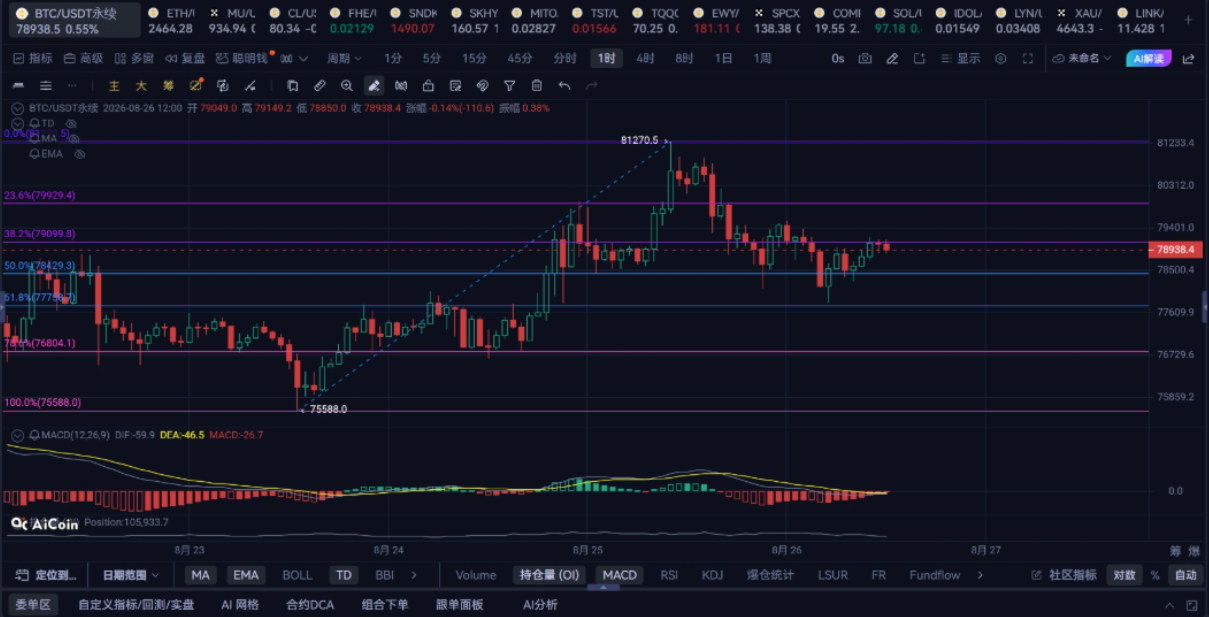Select the 分时 timeframe

pos(565,59)
